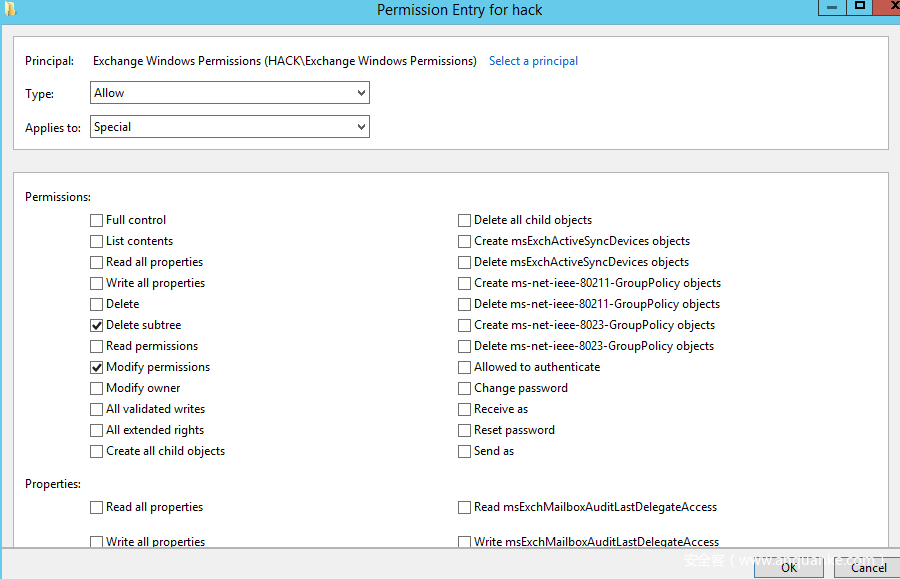Image resolution: width=900 pixels, height=579 pixels.
Task: Tick the Send as permission
Action: coord(465,451)
